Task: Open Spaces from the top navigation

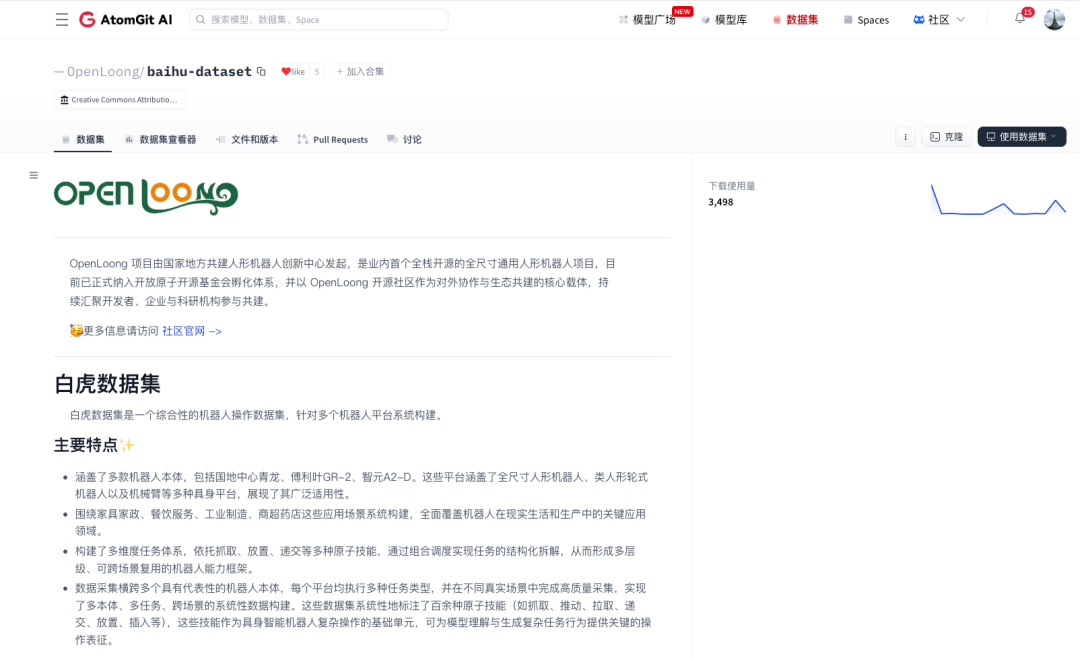Action: point(866,20)
